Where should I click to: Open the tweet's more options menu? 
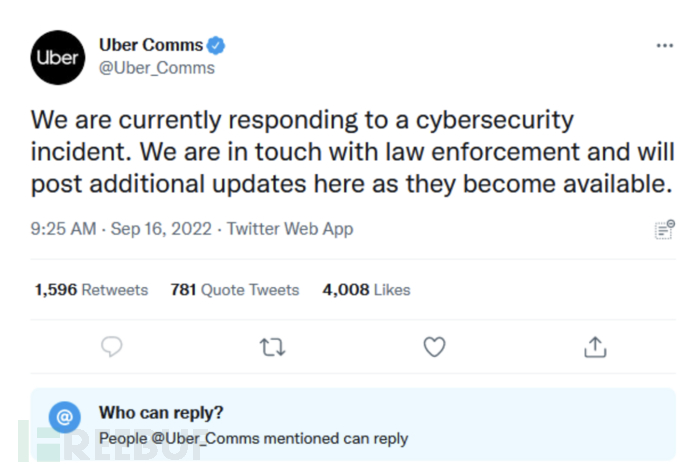pos(664,46)
